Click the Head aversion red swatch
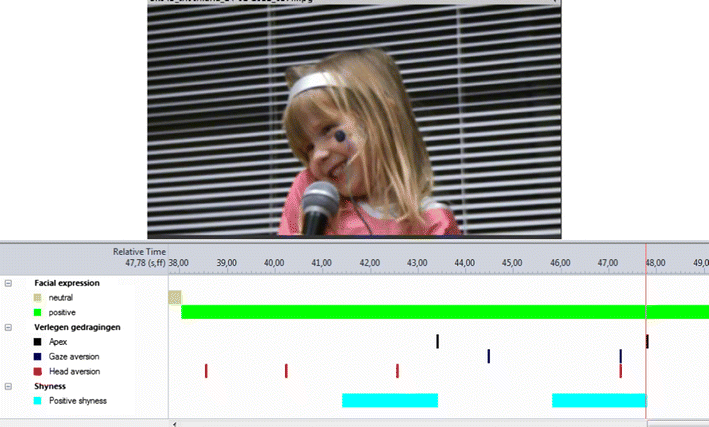Viewport: 709px width, 427px height. (38, 371)
